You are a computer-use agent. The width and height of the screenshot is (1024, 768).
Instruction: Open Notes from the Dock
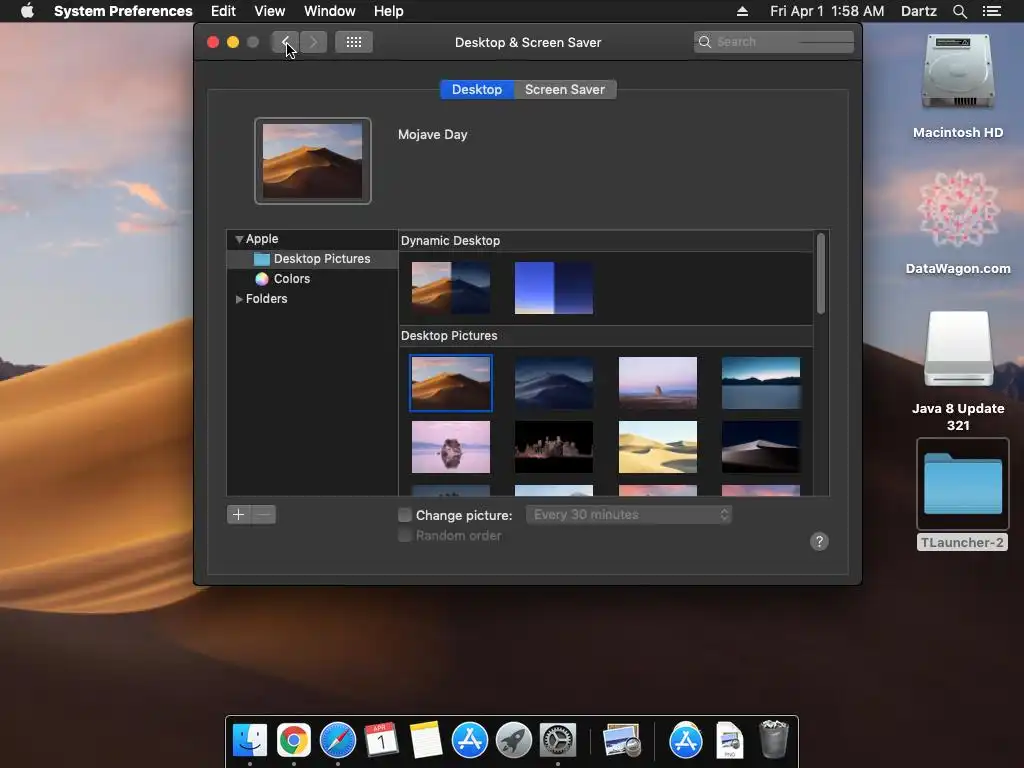tap(426, 740)
